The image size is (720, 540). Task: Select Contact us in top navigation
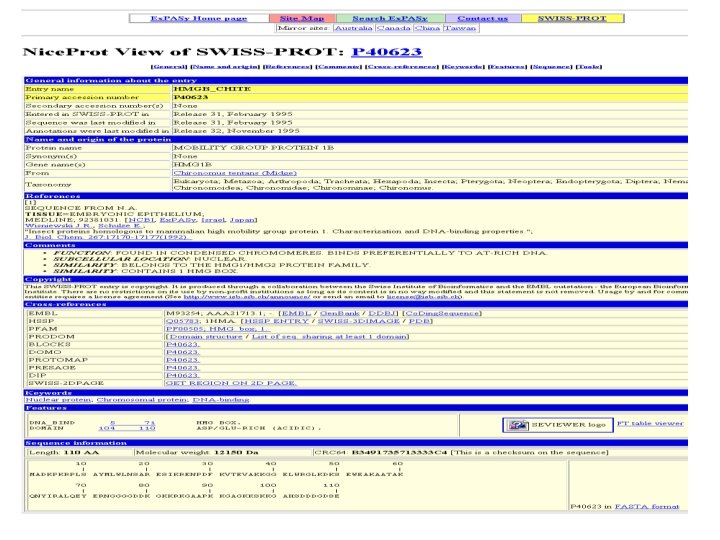point(483,18)
